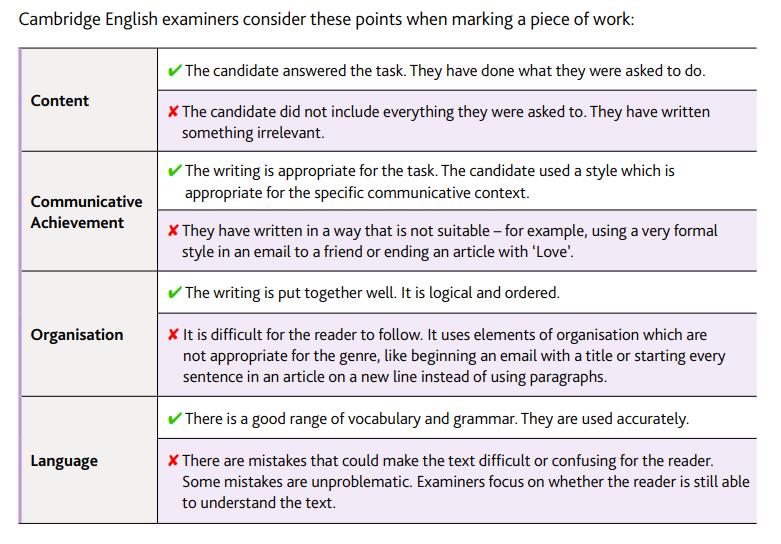The height and width of the screenshot is (544, 781).
Task: Click the green checkmark beside 'The writing is appropriate'
Action: click(x=175, y=170)
